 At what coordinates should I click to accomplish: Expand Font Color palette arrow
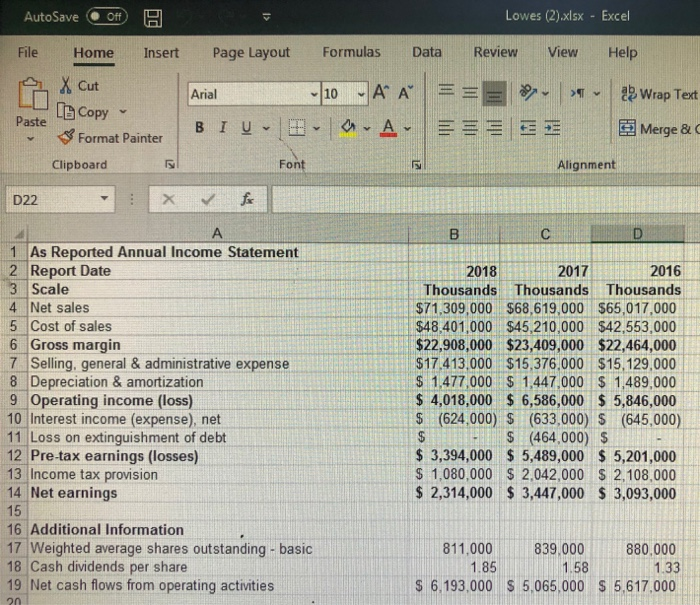tap(407, 129)
